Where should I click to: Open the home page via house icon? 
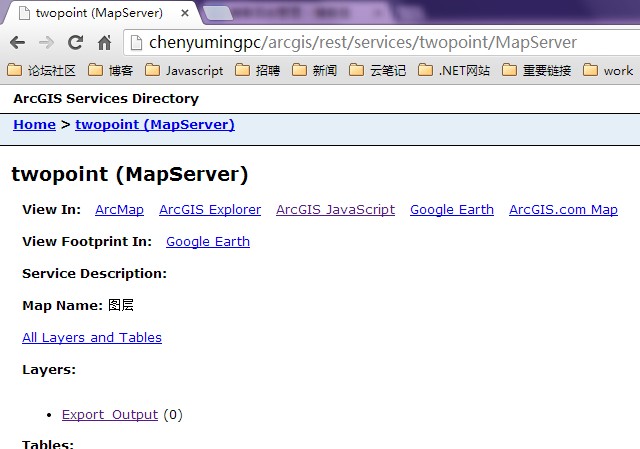pos(104,42)
